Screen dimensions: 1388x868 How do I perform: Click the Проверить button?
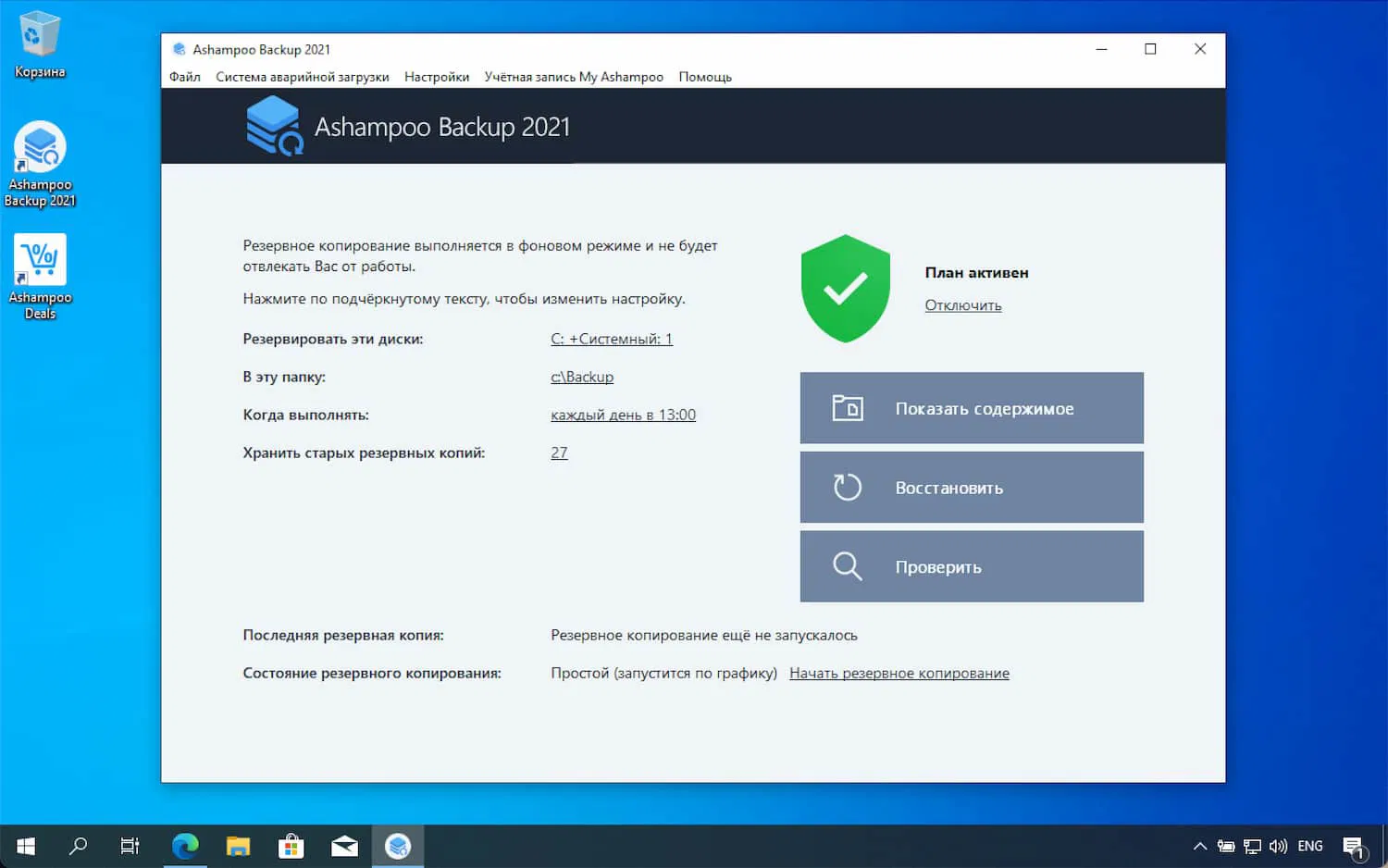click(972, 566)
